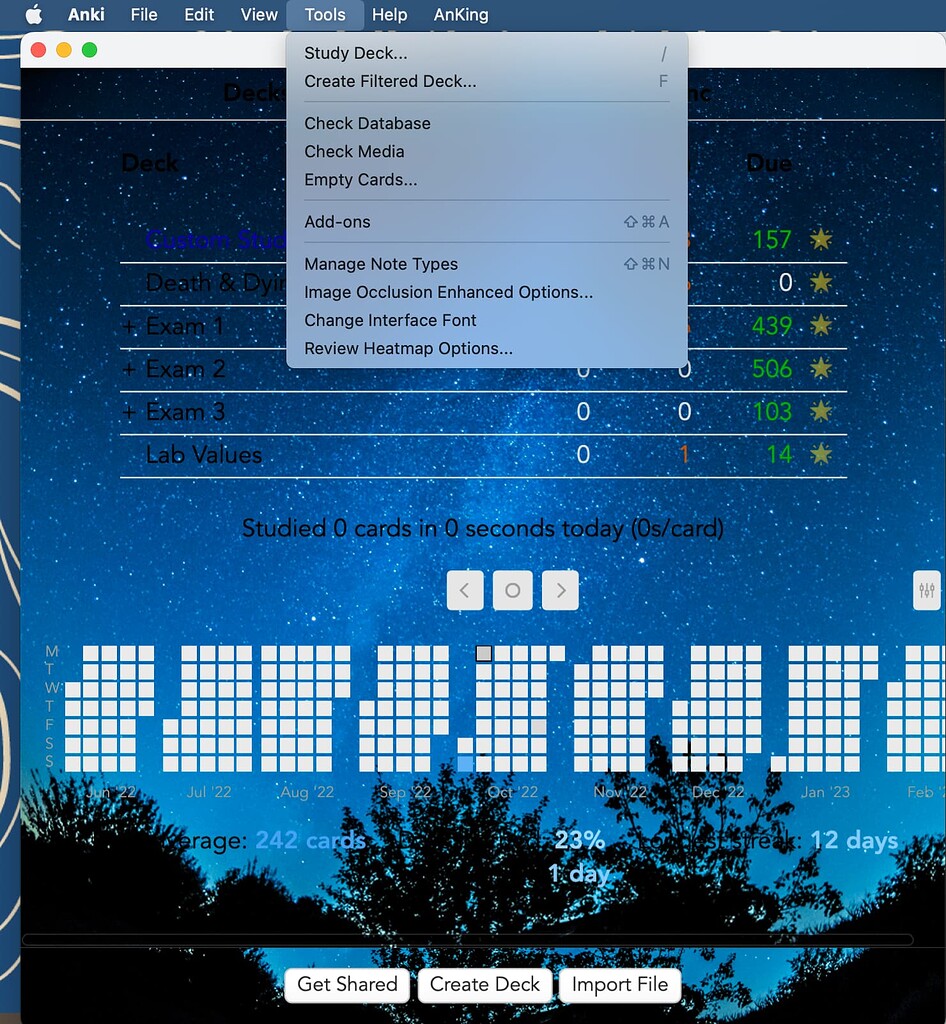Open Add-ons from the Tools menu
Screen dimensions: 946x1024
pyautogui.click(x=330, y=221)
